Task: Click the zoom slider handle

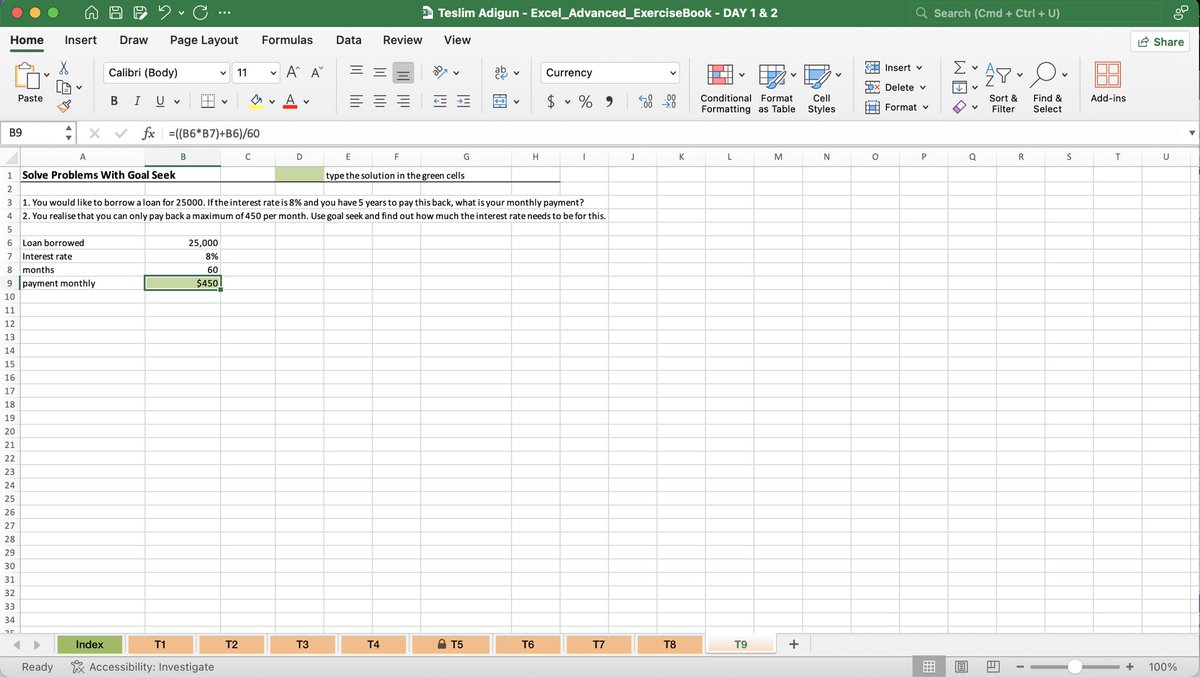Action: [x=1074, y=666]
